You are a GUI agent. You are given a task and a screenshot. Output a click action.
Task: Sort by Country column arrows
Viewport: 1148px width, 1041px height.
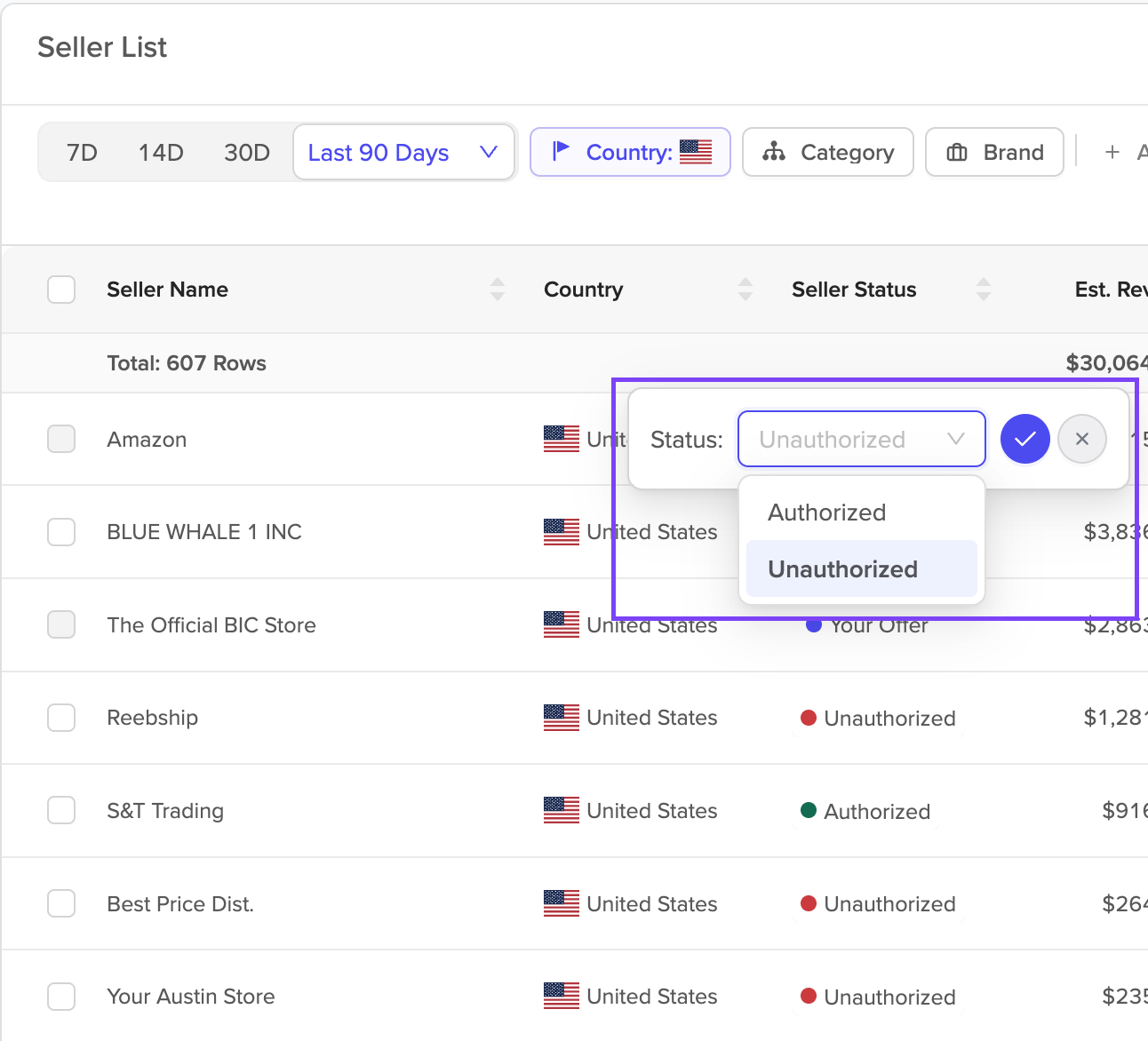[x=745, y=290]
